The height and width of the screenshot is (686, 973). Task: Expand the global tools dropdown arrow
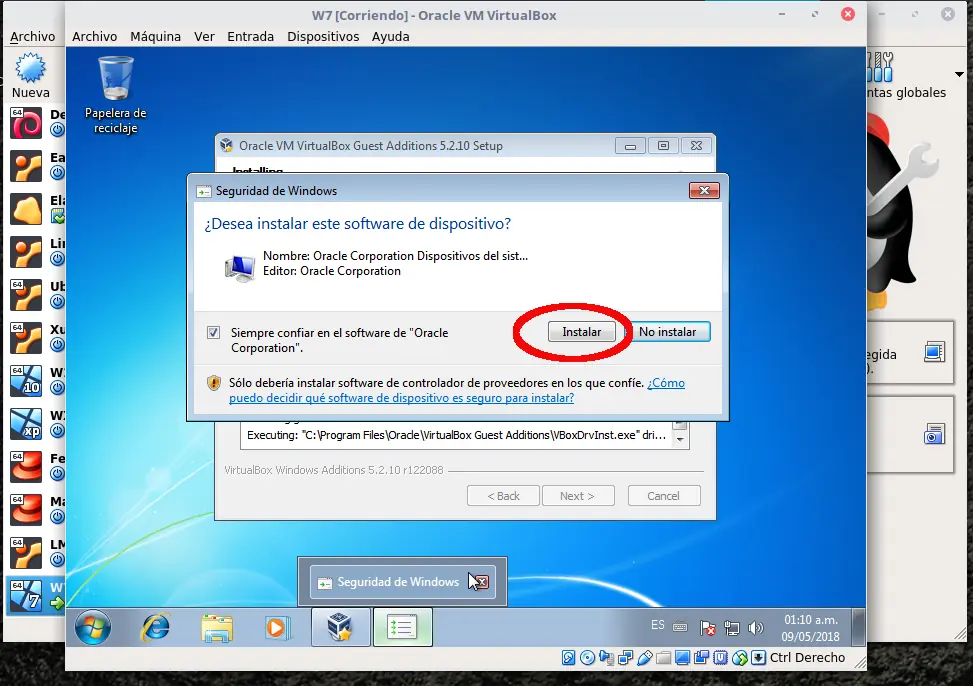pyautogui.click(x=959, y=74)
